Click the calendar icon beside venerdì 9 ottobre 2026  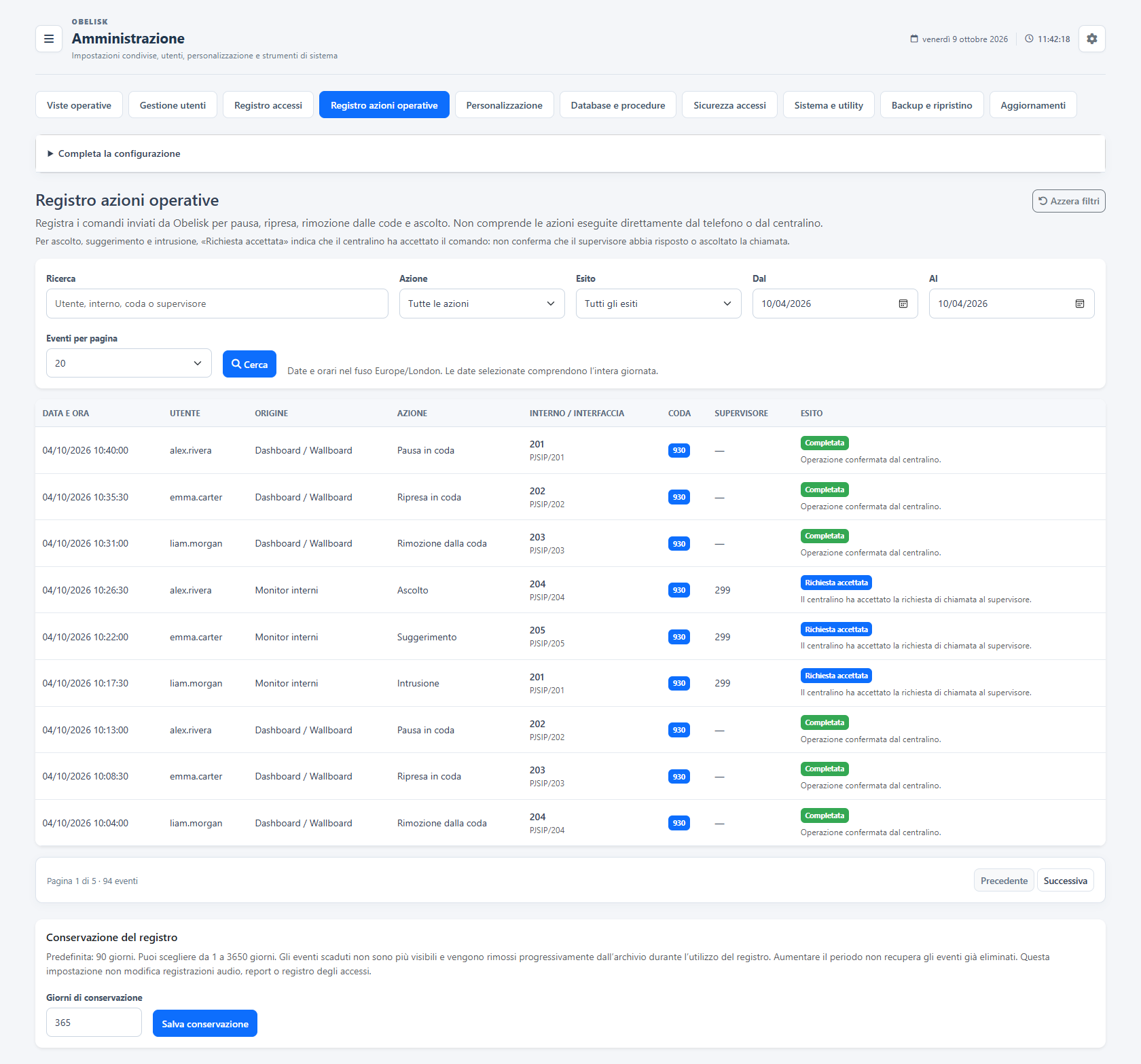pyautogui.click(x=914, y=39)
